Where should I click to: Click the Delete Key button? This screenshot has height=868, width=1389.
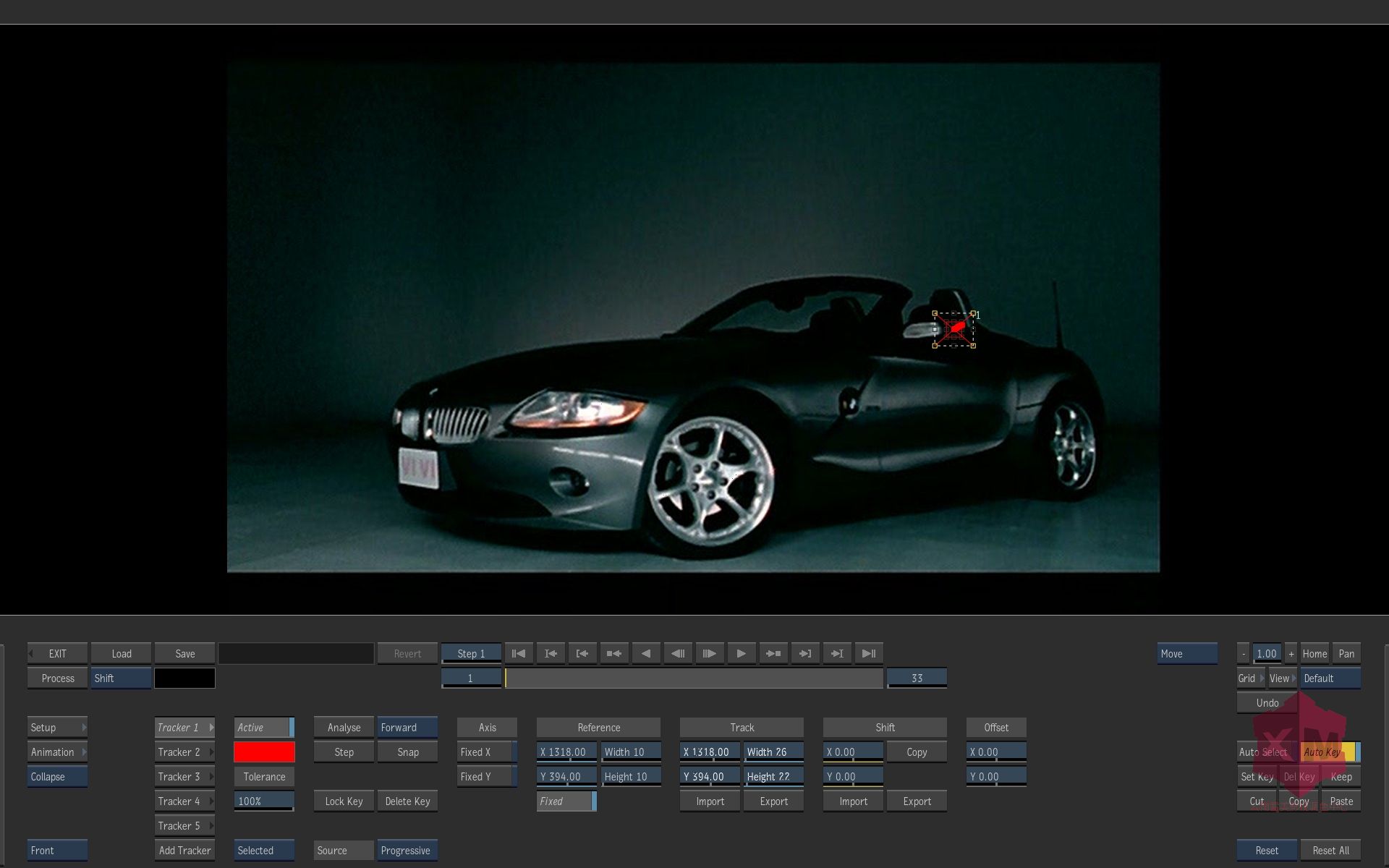click(x=407, y=801)
